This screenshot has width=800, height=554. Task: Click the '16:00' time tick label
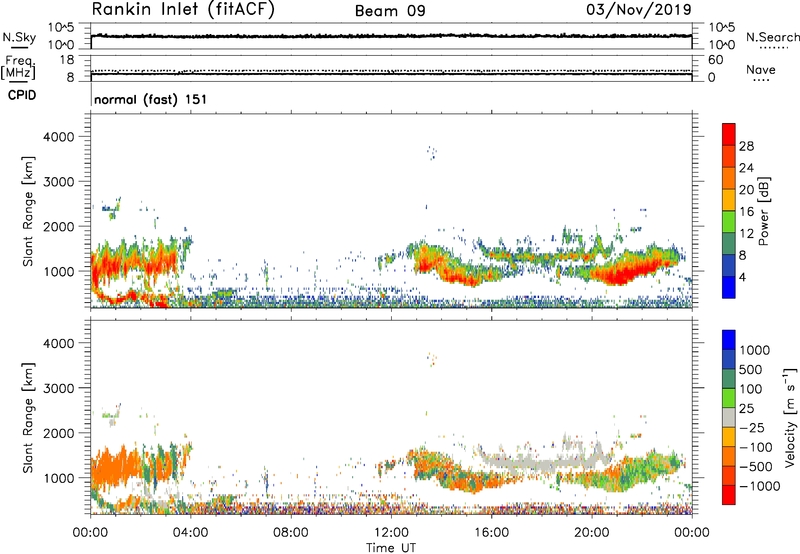pos(491,533)
